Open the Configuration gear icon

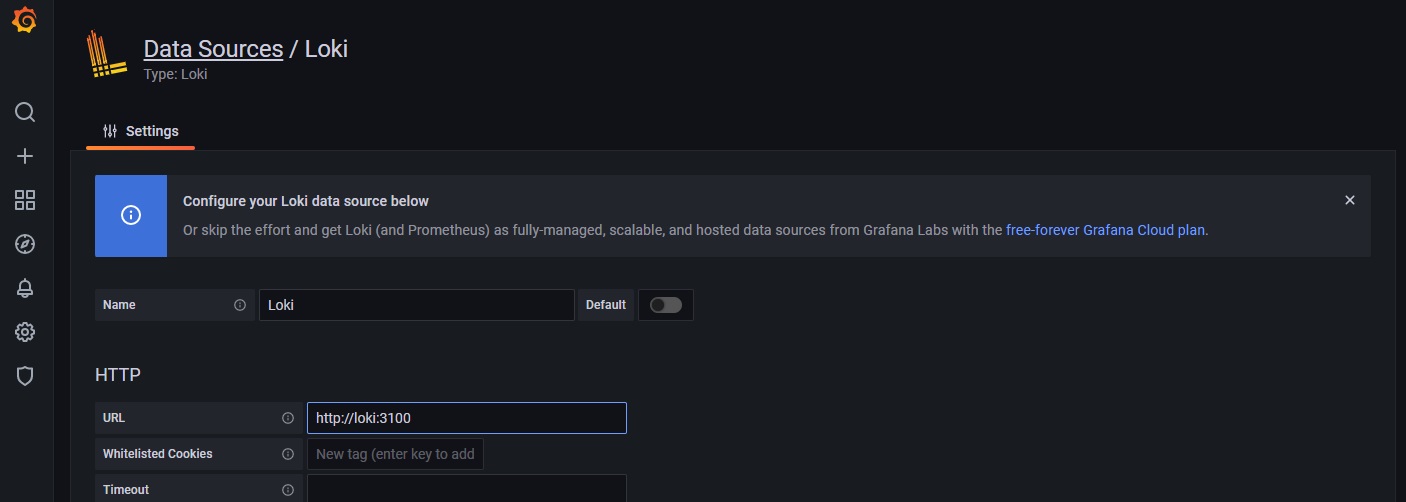coord(26,332)
